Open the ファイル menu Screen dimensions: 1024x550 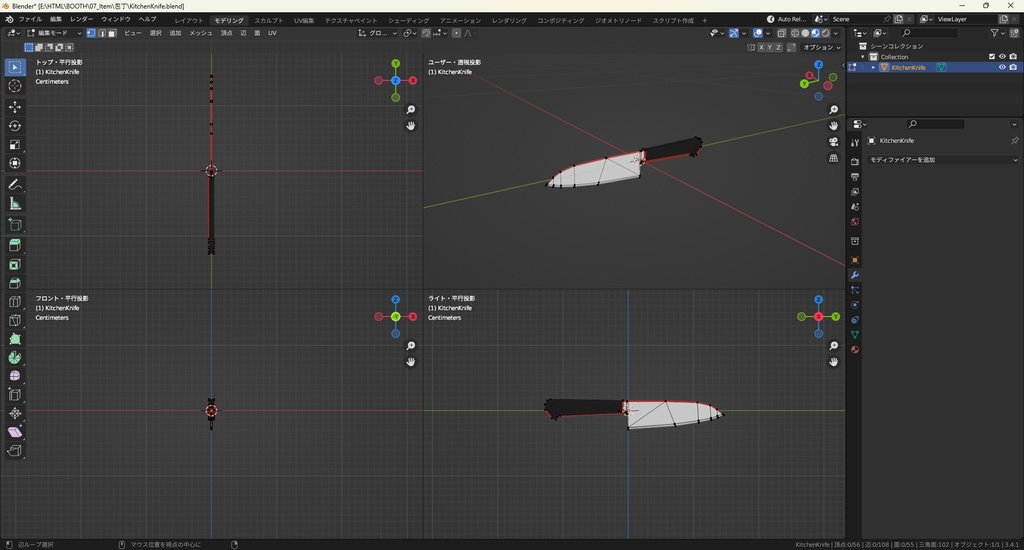pyautogui.click(x=30, y=20)
